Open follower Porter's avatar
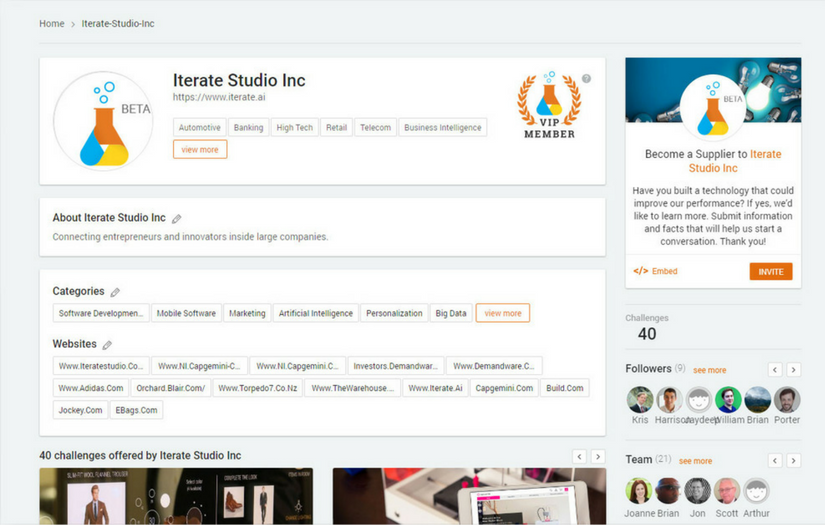The height and width of the screenshot is (525, 825). pyautogui.click(x=787, y=400)
